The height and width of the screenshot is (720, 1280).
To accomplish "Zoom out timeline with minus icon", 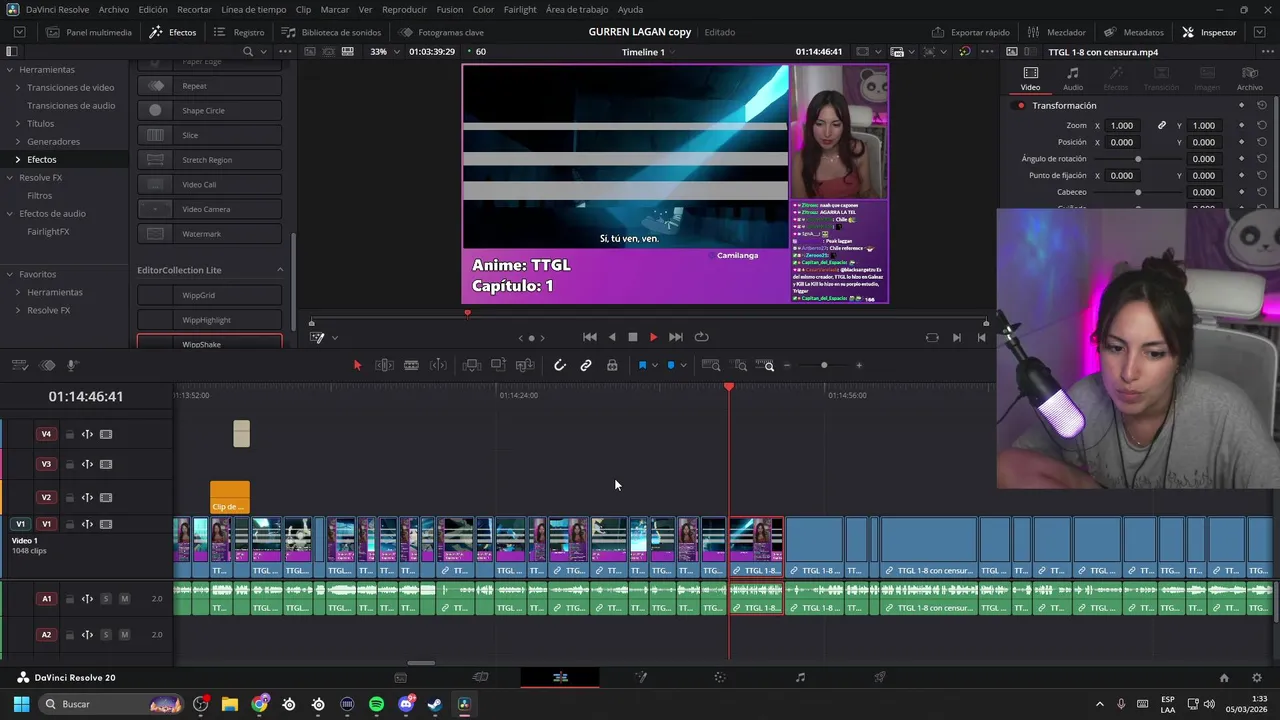I will [x=787, y=365].
